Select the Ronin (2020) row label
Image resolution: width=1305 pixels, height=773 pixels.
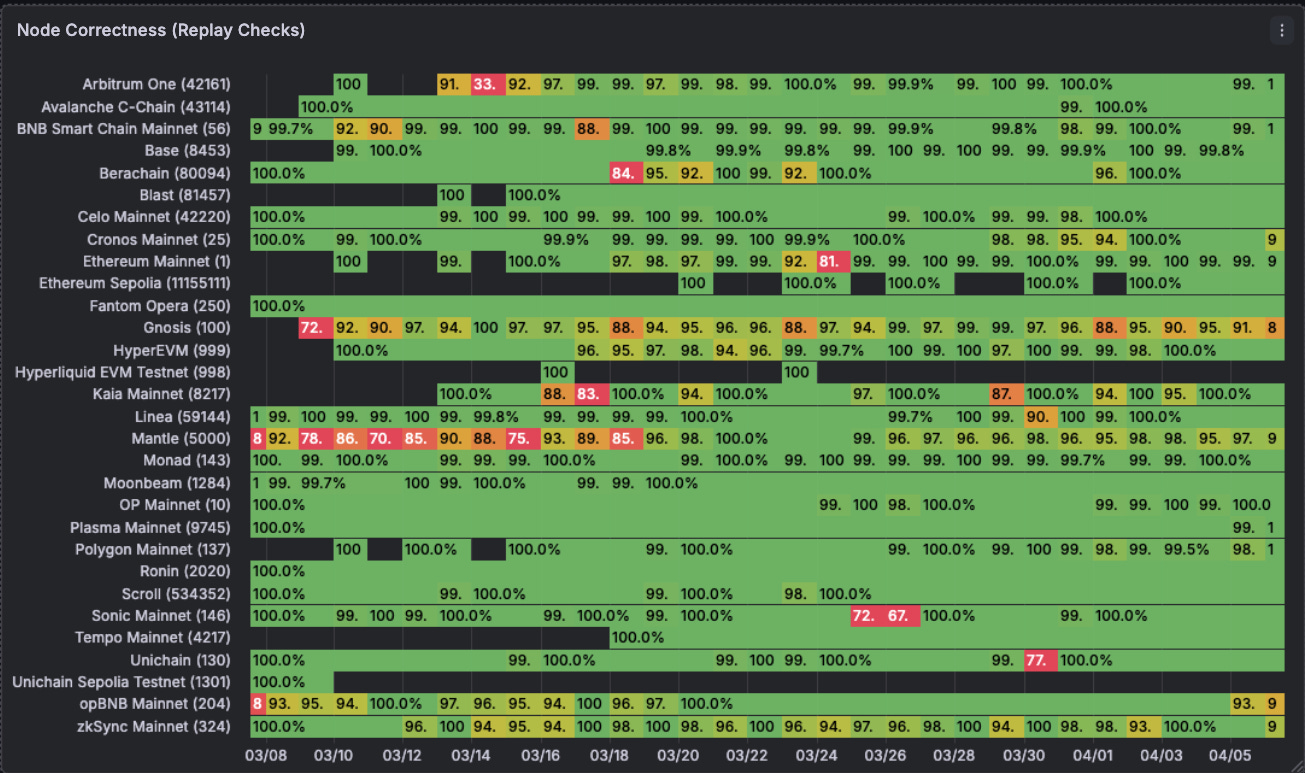point(186,571)
